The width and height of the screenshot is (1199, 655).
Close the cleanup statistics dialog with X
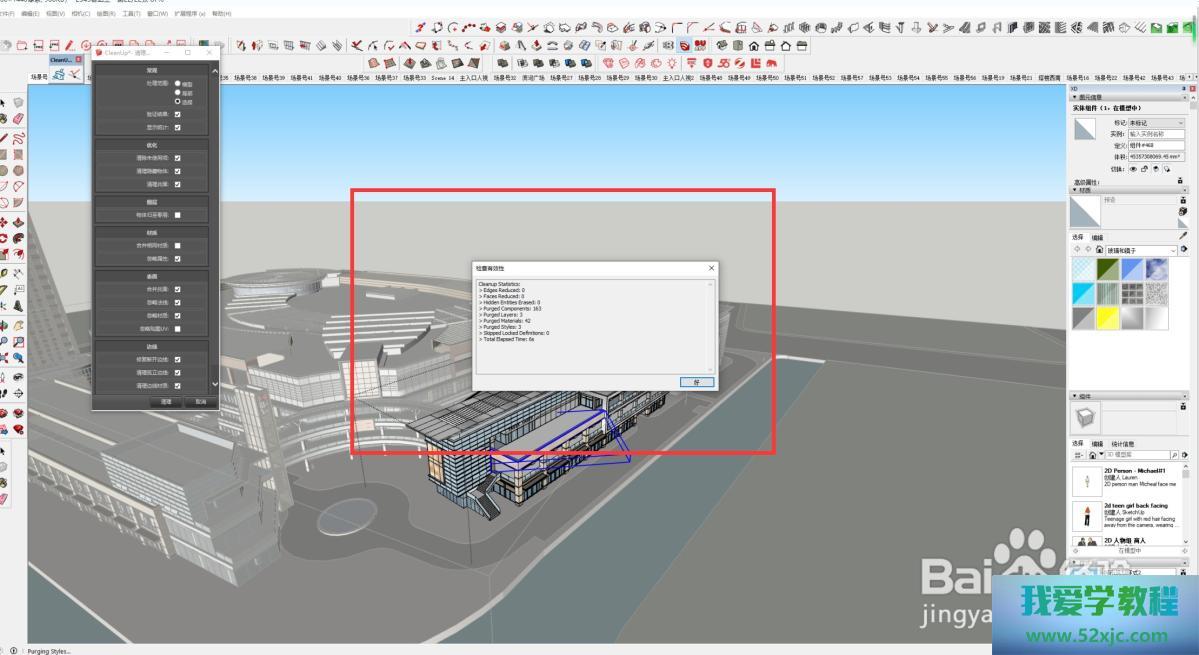click(x=711, y=268)
